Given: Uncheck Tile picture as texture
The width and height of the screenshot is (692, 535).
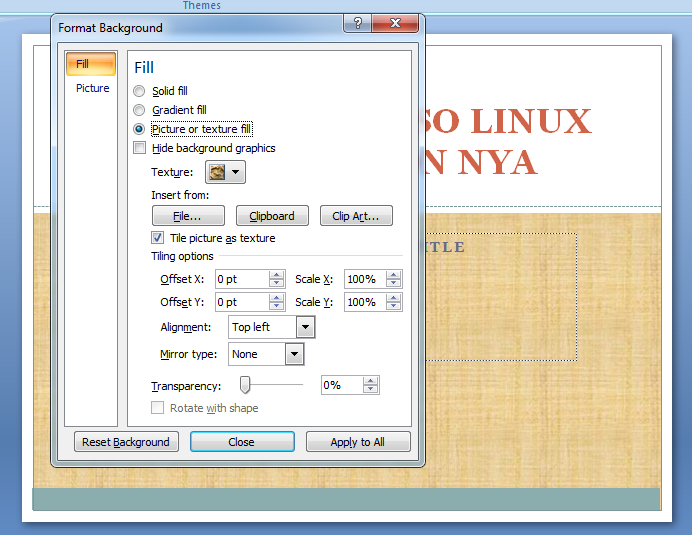Looking at the screenshot, I should coord(158,238).
